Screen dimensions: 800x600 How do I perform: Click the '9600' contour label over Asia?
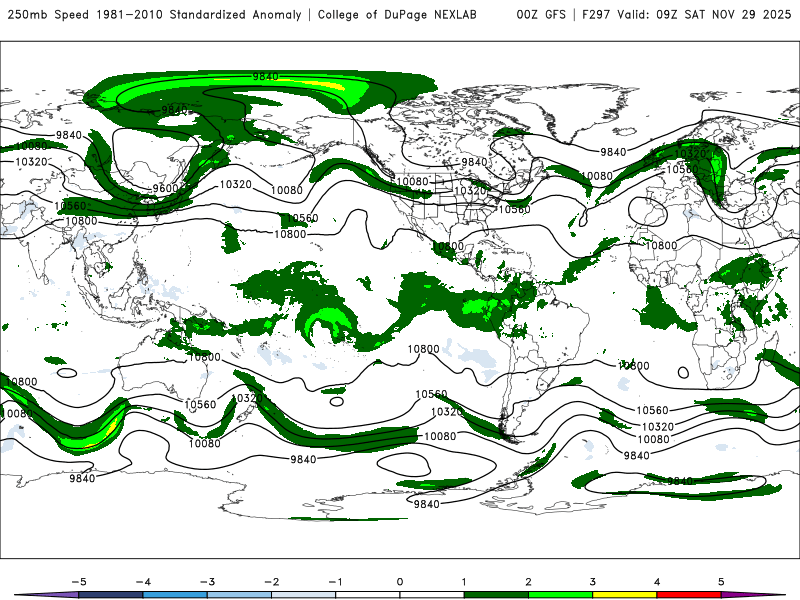pos(165,188)
